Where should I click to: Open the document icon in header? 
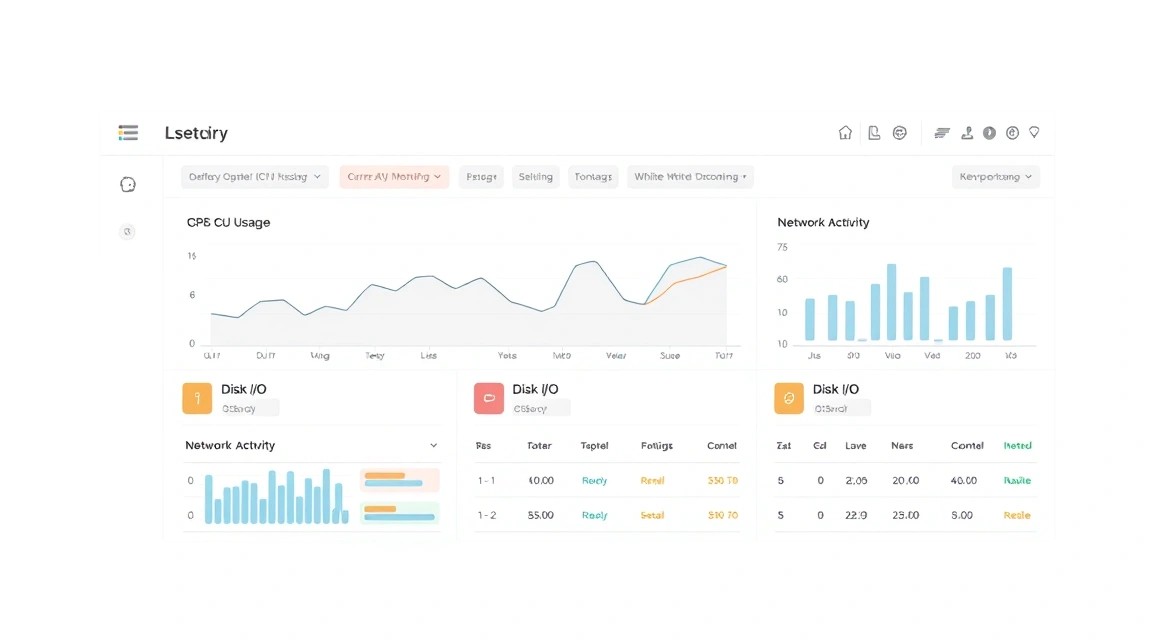874,132
